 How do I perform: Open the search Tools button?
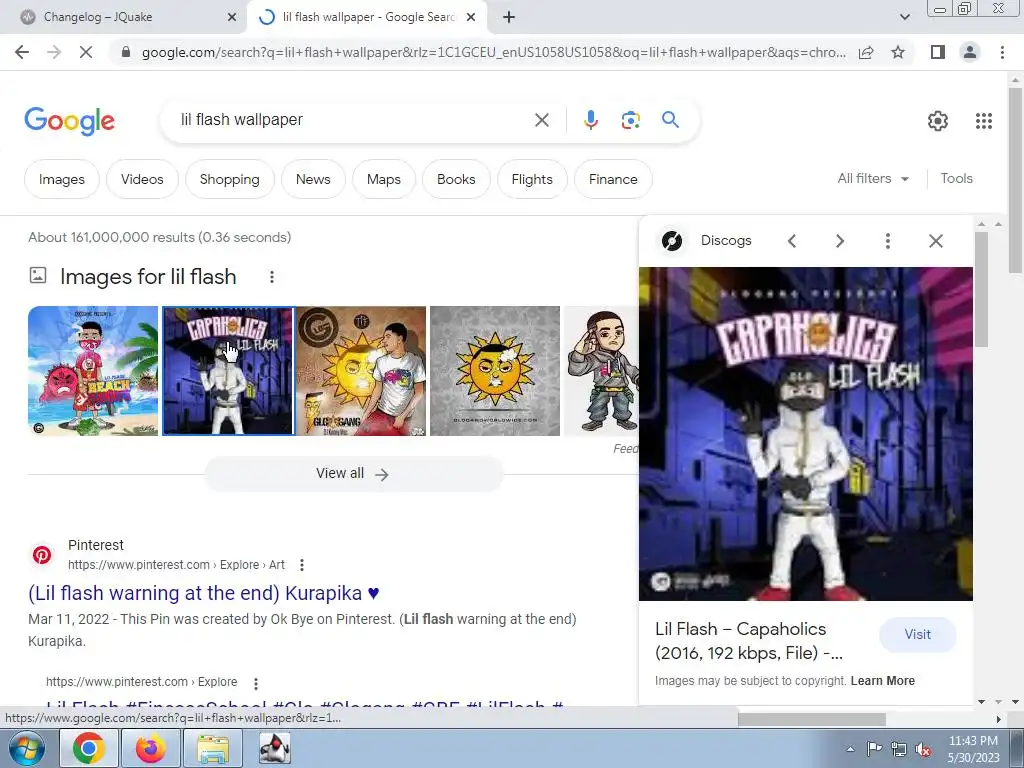[956, 178]
